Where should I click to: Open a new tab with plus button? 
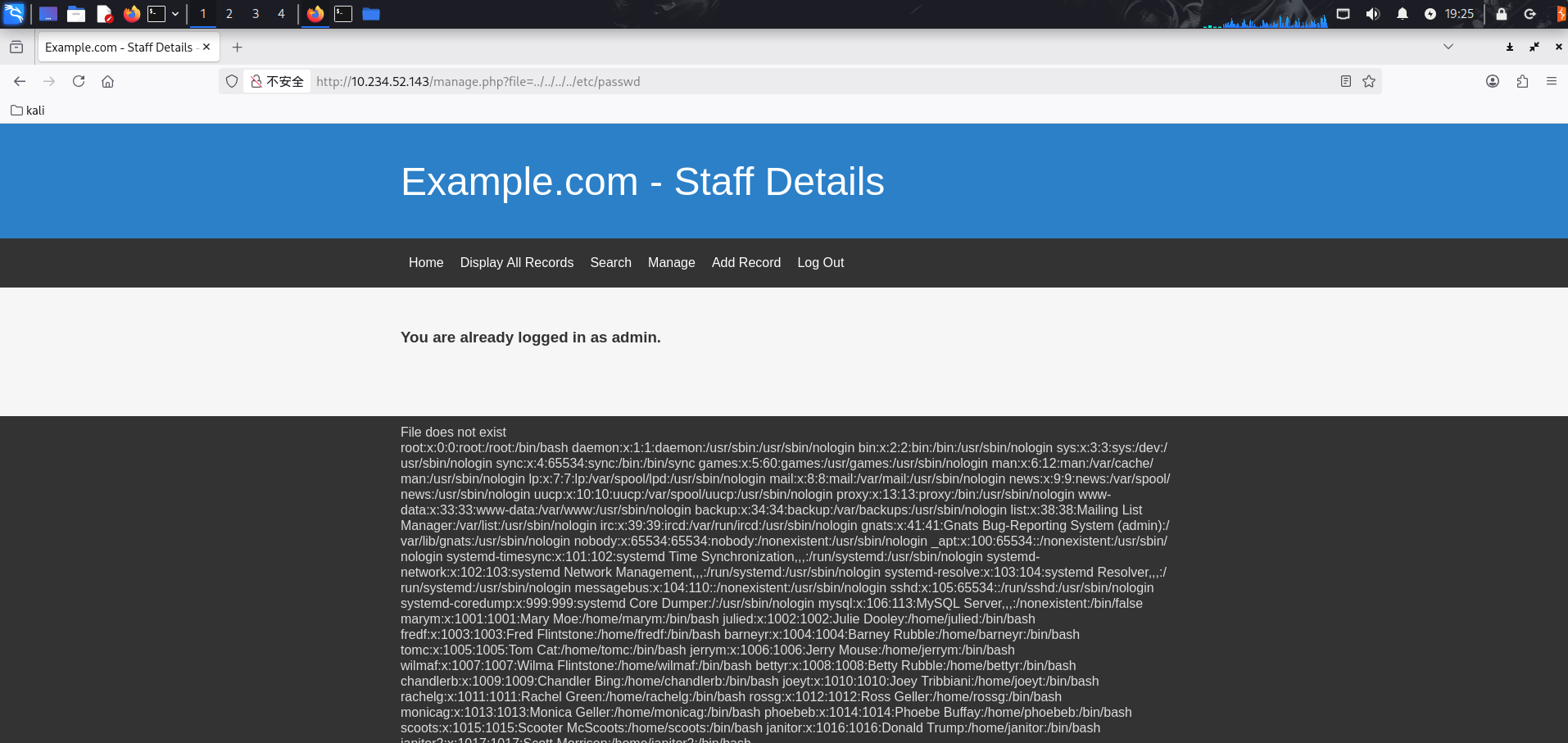(x=237, y=48)
